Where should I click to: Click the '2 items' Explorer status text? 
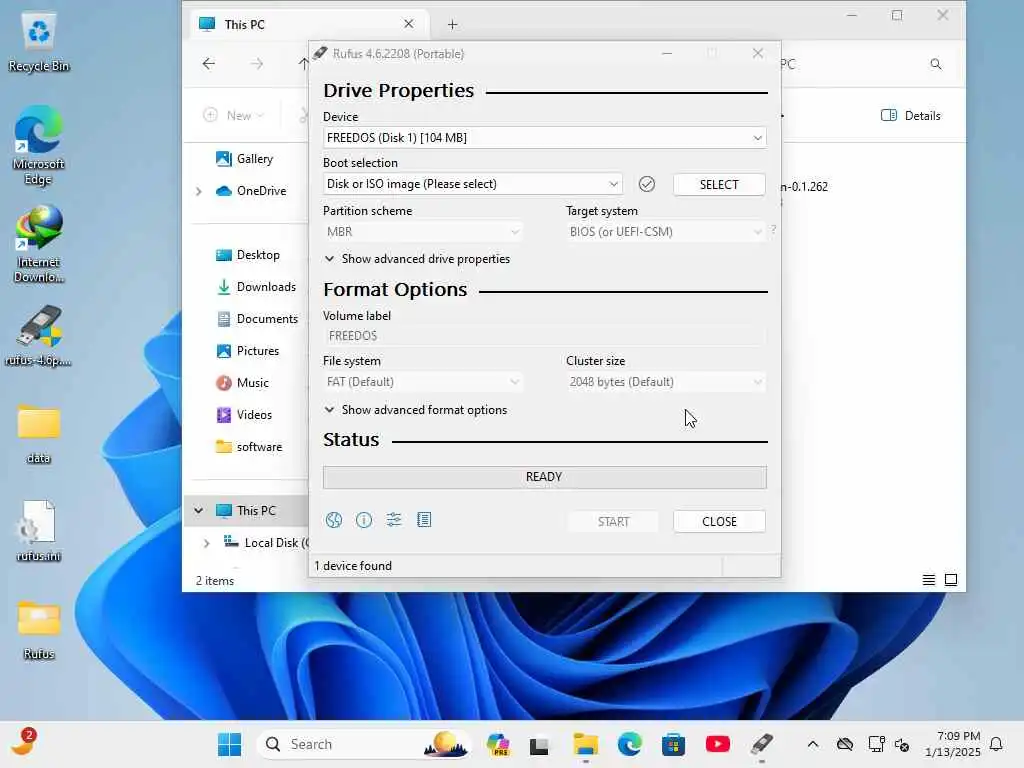click(x=215, y=581)
